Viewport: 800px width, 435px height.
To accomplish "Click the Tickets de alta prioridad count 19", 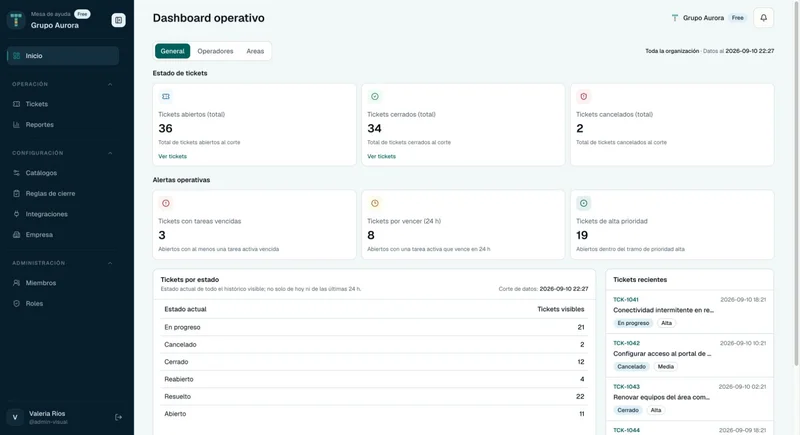I will [582, 235].
